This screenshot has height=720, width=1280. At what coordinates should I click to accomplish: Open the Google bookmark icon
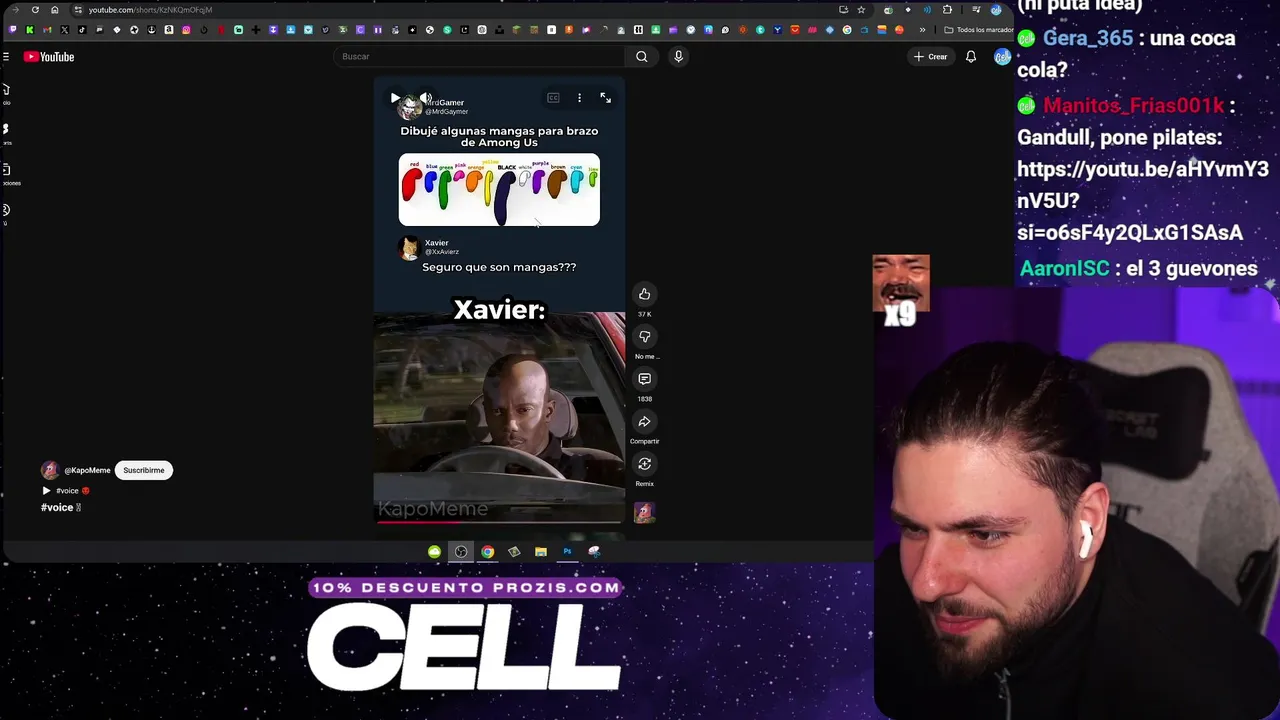coord(847,30)
